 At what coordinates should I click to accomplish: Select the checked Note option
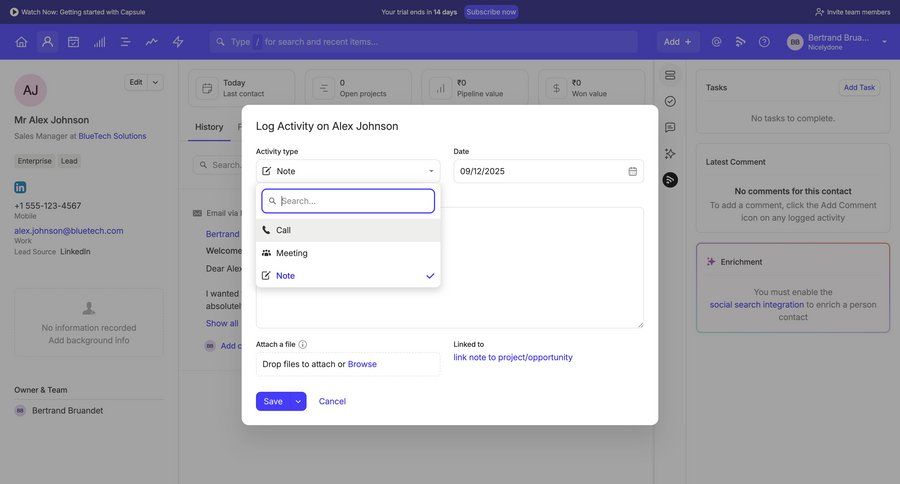click(348, 276)
